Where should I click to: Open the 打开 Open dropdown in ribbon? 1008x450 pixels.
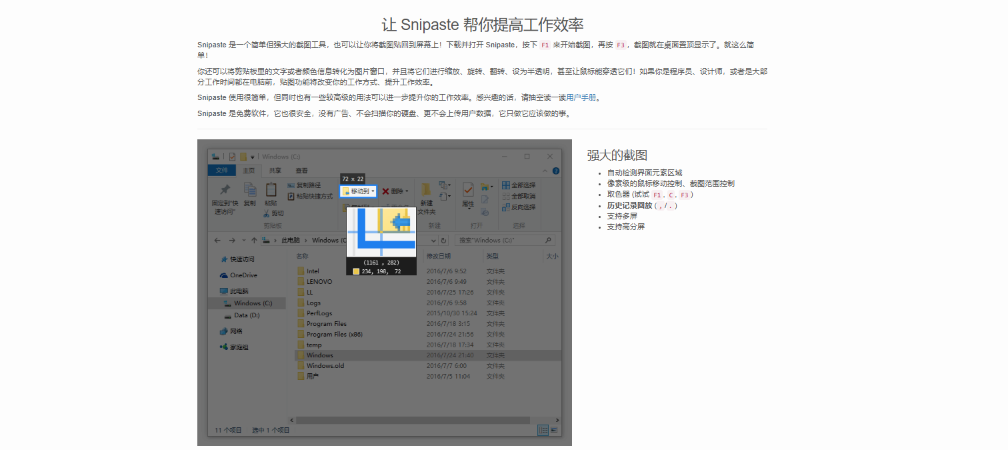click(x=487, y=186)
